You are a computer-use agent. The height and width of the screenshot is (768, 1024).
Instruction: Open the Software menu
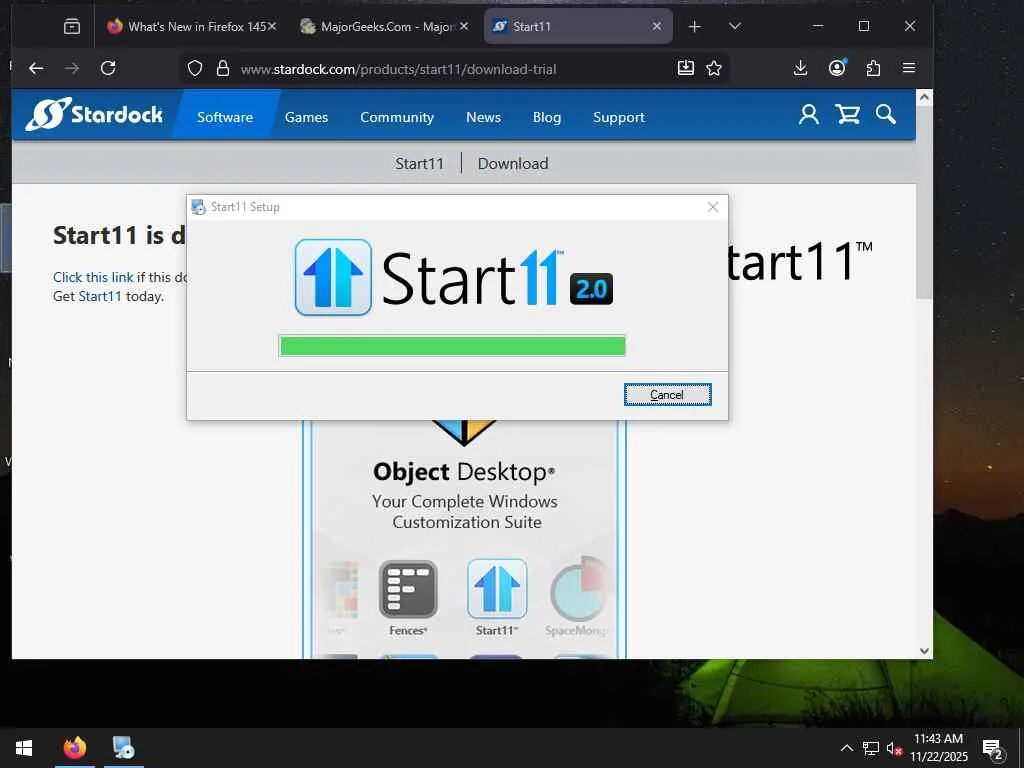tap(225, 117)
